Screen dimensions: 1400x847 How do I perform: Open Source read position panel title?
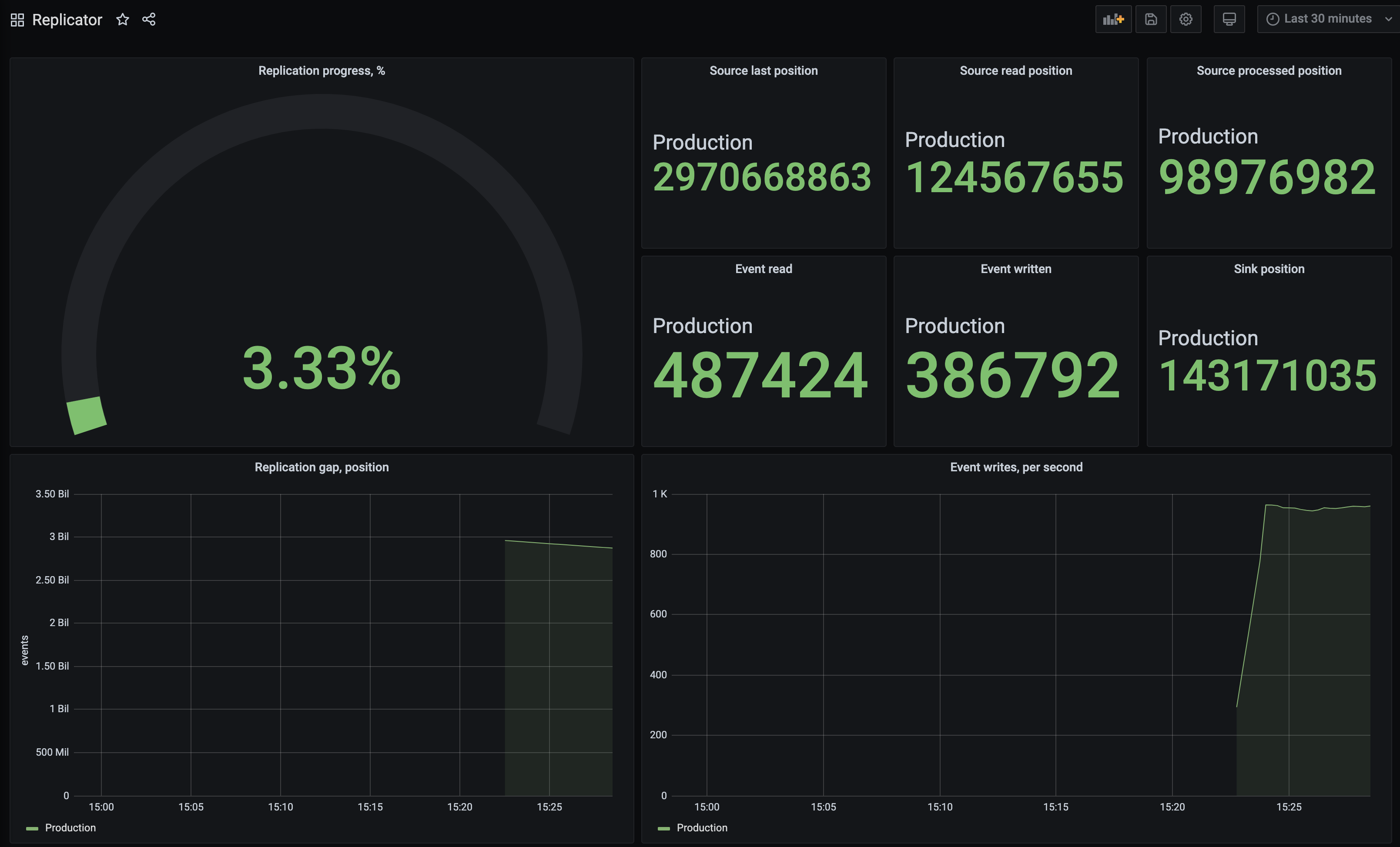click(1016, 70)
